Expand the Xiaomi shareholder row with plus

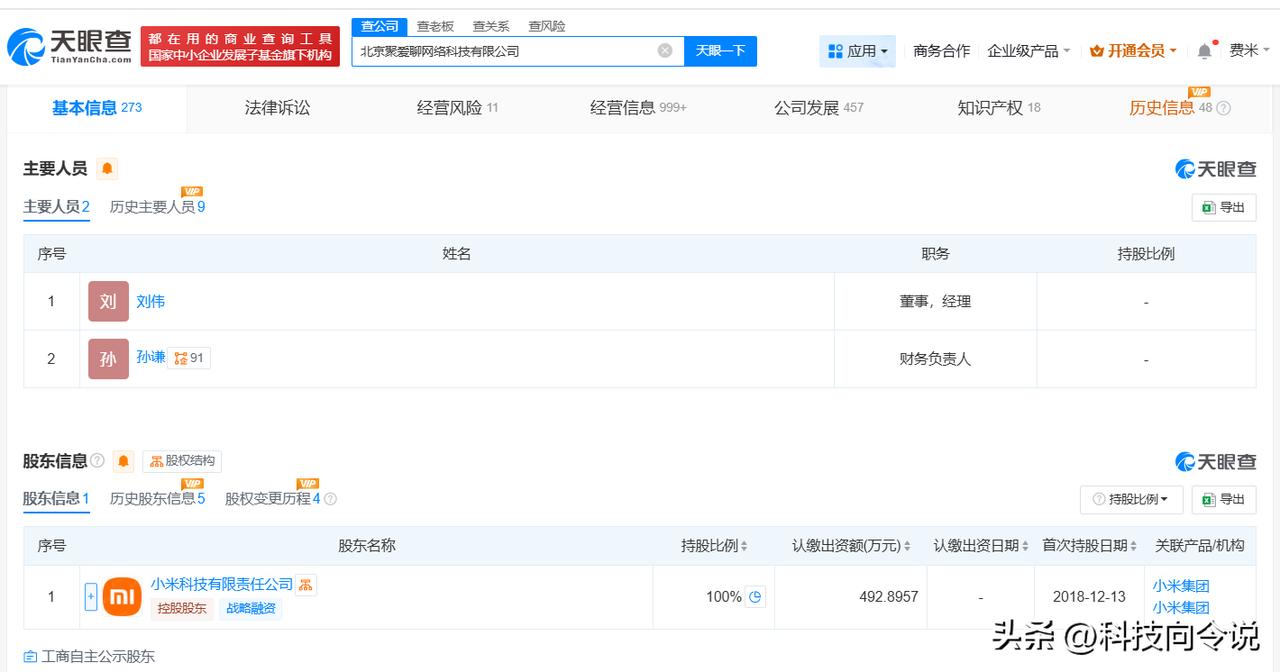[91, 597]
